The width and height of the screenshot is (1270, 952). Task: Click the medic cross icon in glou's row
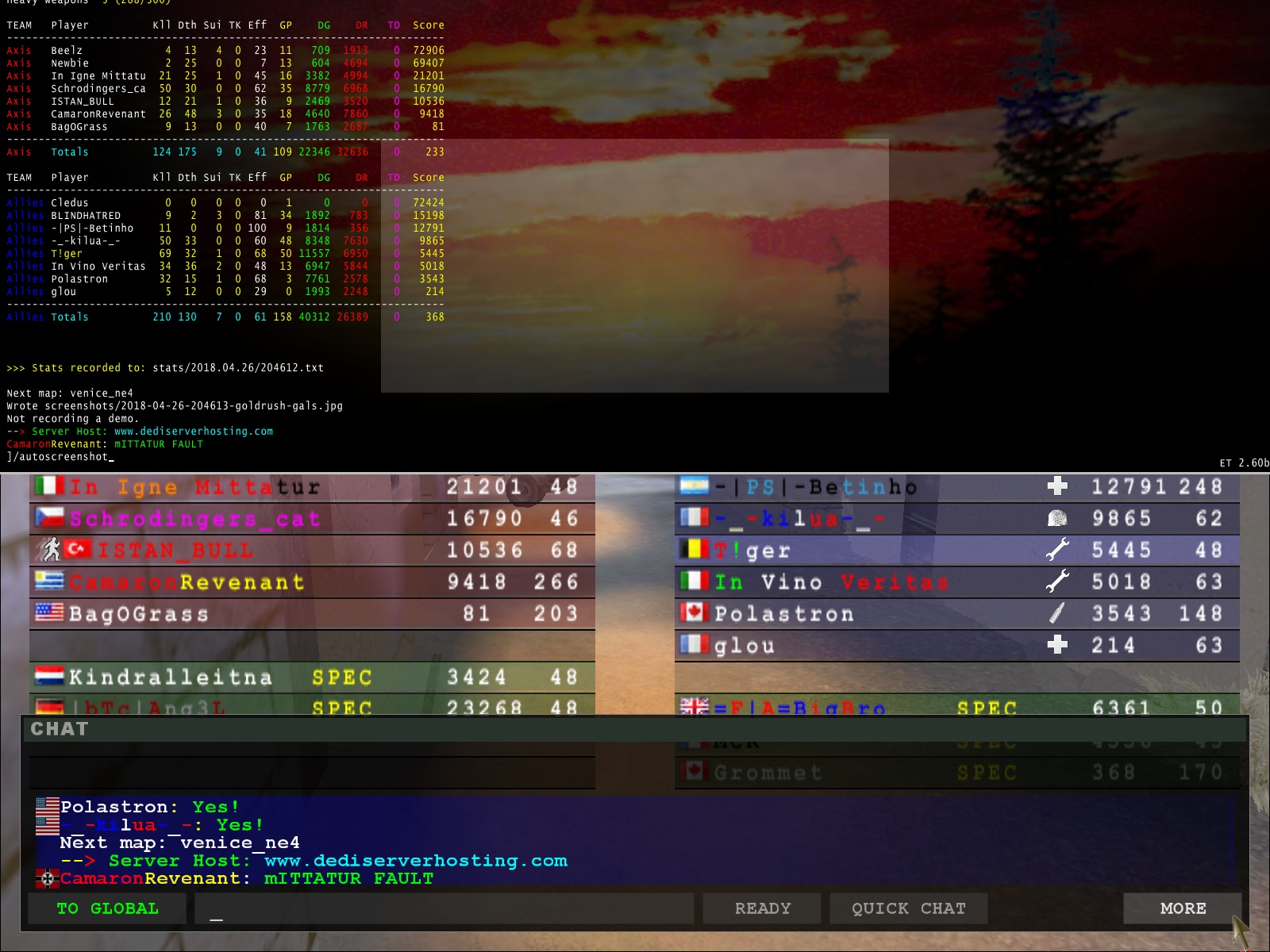[x=1057, y=644]
